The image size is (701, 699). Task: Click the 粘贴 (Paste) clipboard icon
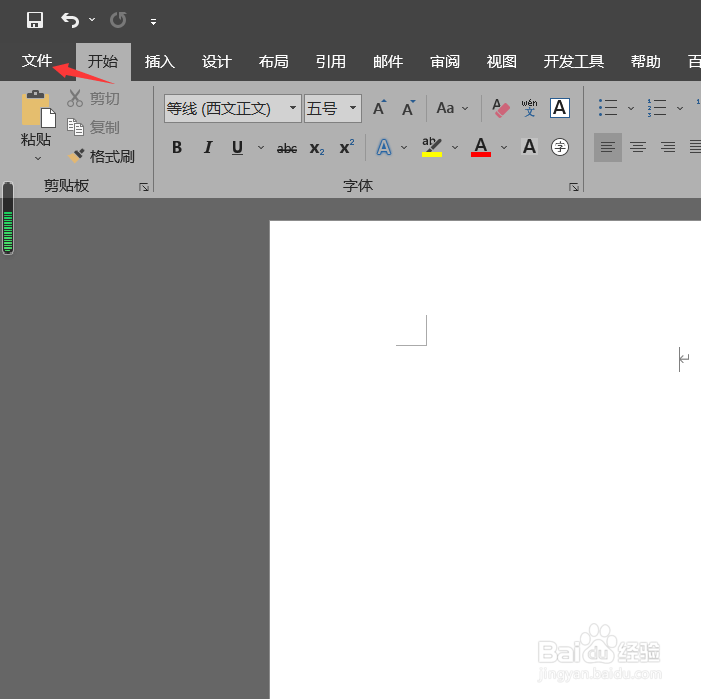tap(38, 109)
